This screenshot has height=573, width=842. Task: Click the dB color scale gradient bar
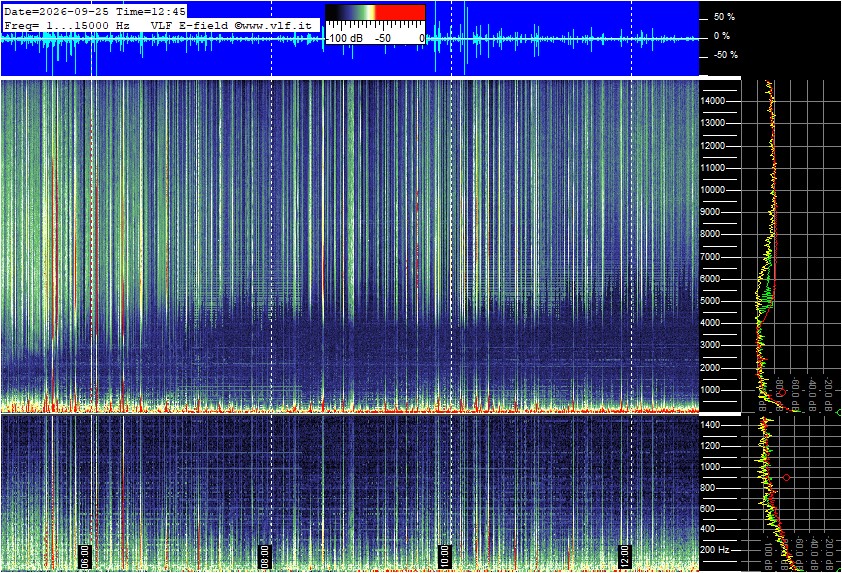click(375, 12)
